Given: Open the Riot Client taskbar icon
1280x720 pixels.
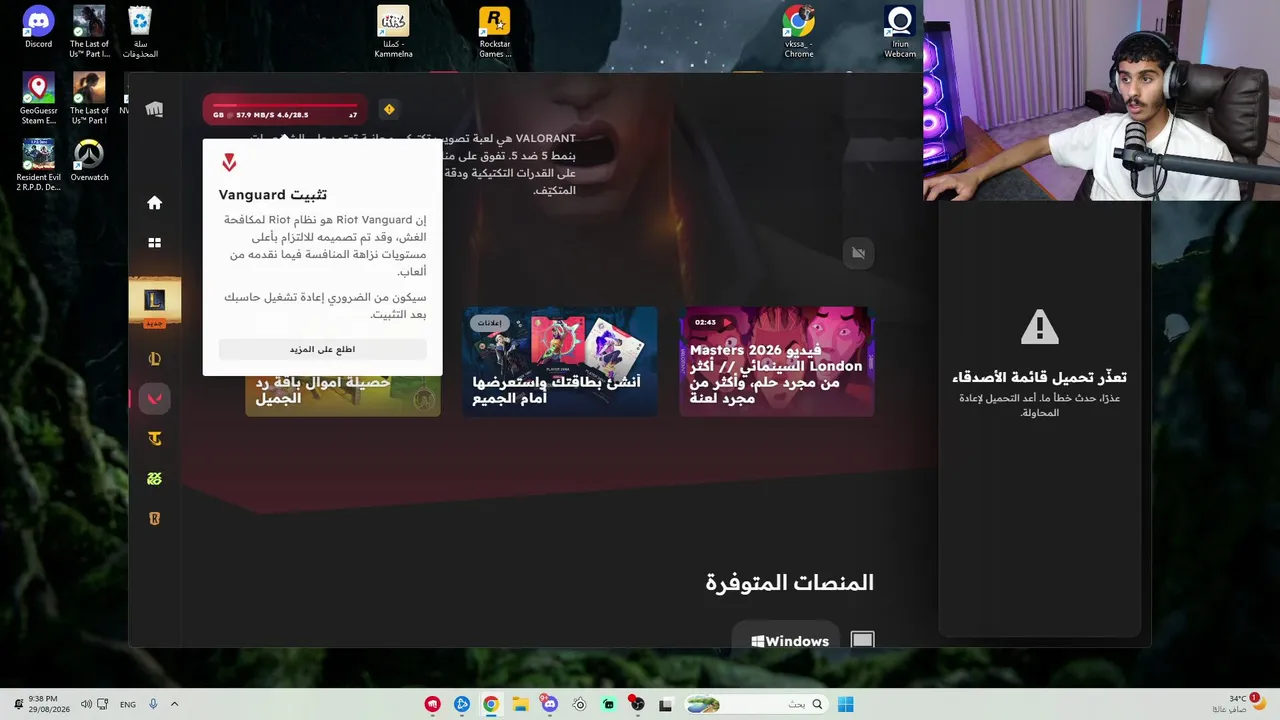Looking at the screenshot, I should point(432,705).
